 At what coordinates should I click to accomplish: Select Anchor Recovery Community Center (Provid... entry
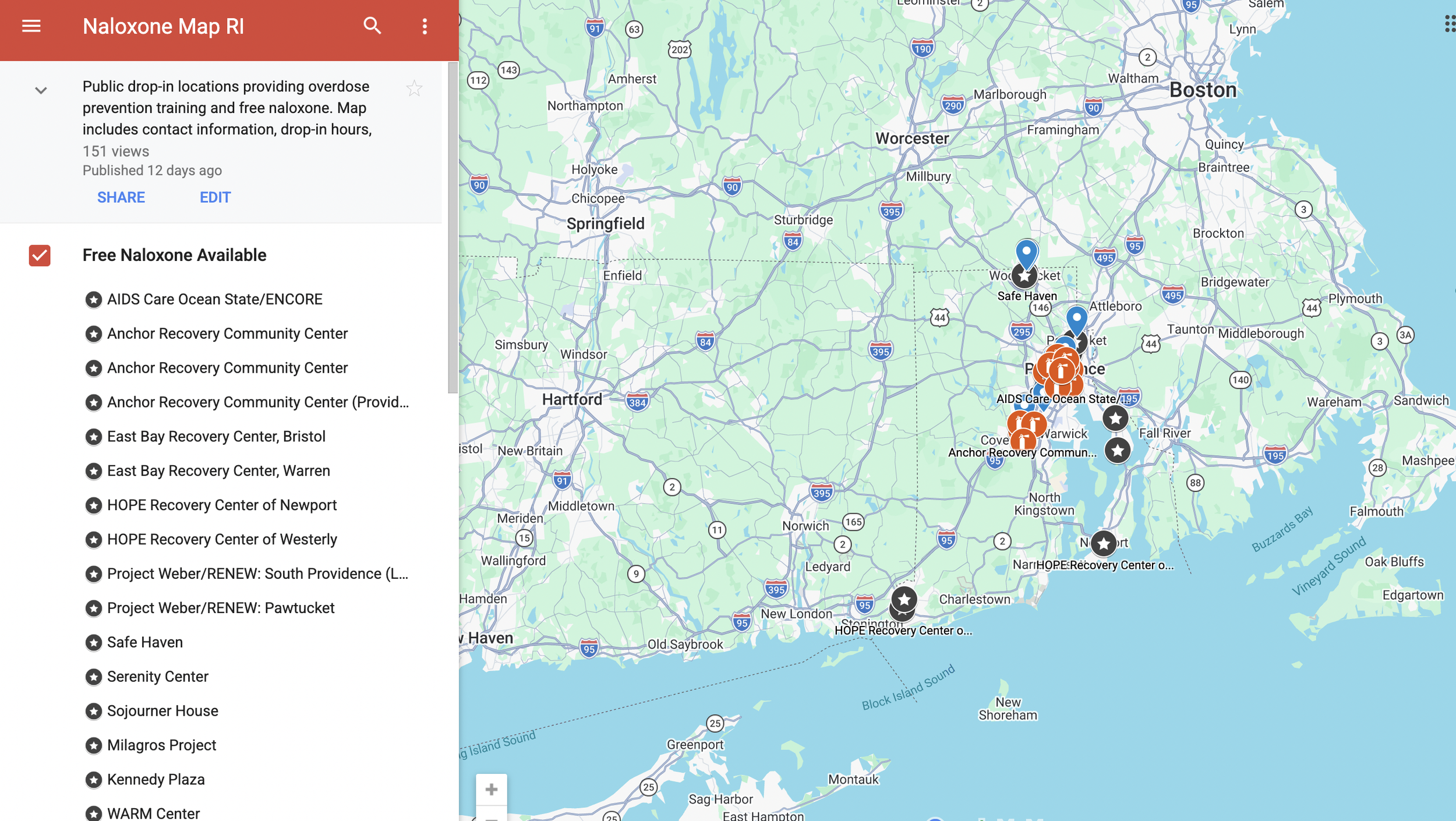pyautogui.click(x=258, y=402)
